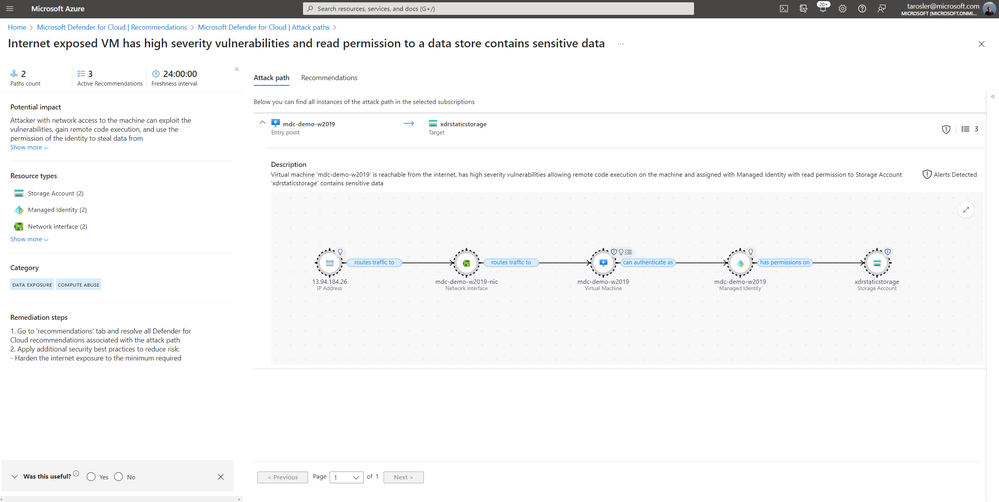
Task: Click the Paths count value 2
Action: coord(24,74)
